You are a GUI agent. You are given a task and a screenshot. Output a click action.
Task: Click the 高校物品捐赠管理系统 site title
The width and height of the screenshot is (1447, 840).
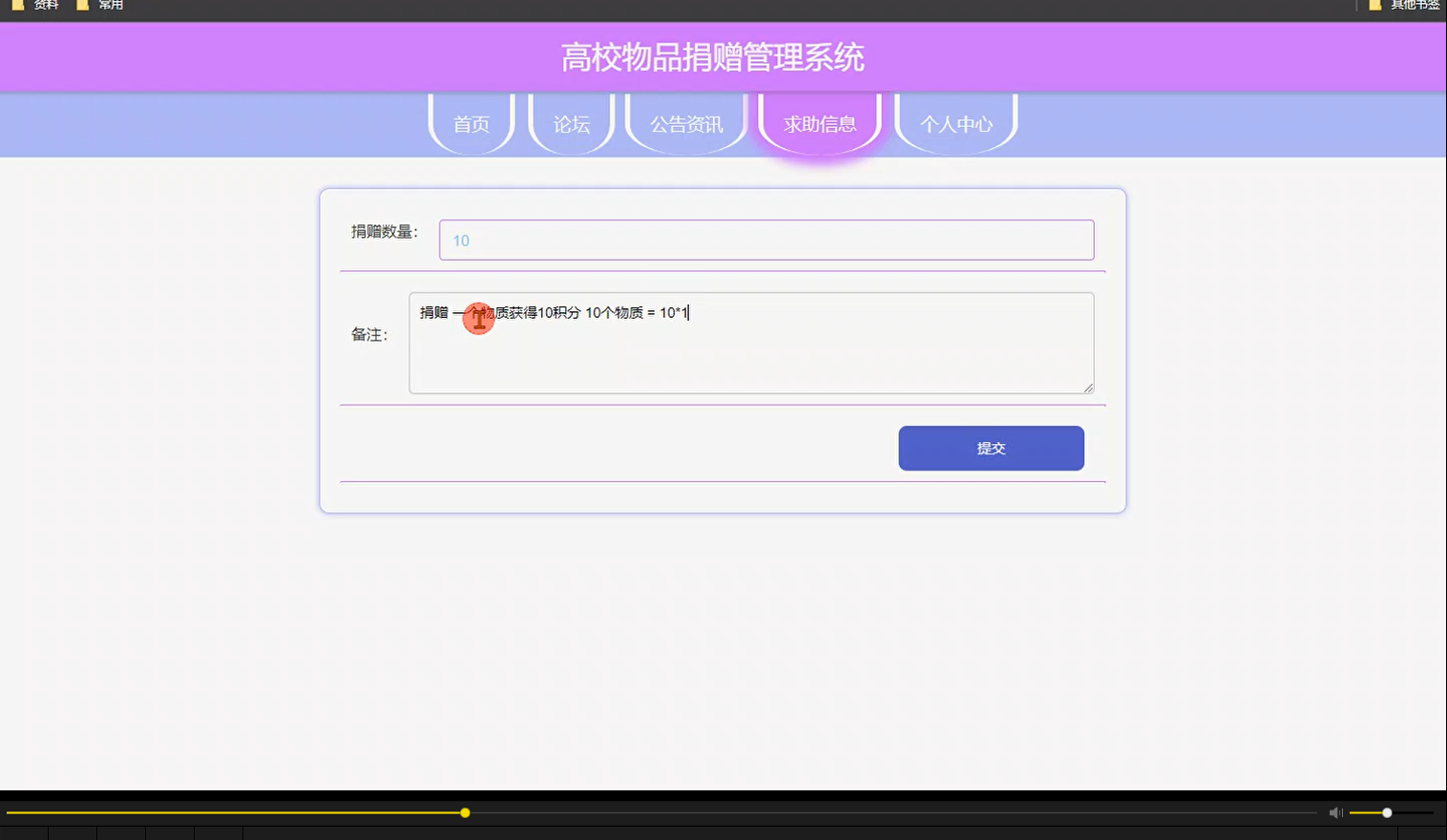pyautogui.click(x=713, y=57)
